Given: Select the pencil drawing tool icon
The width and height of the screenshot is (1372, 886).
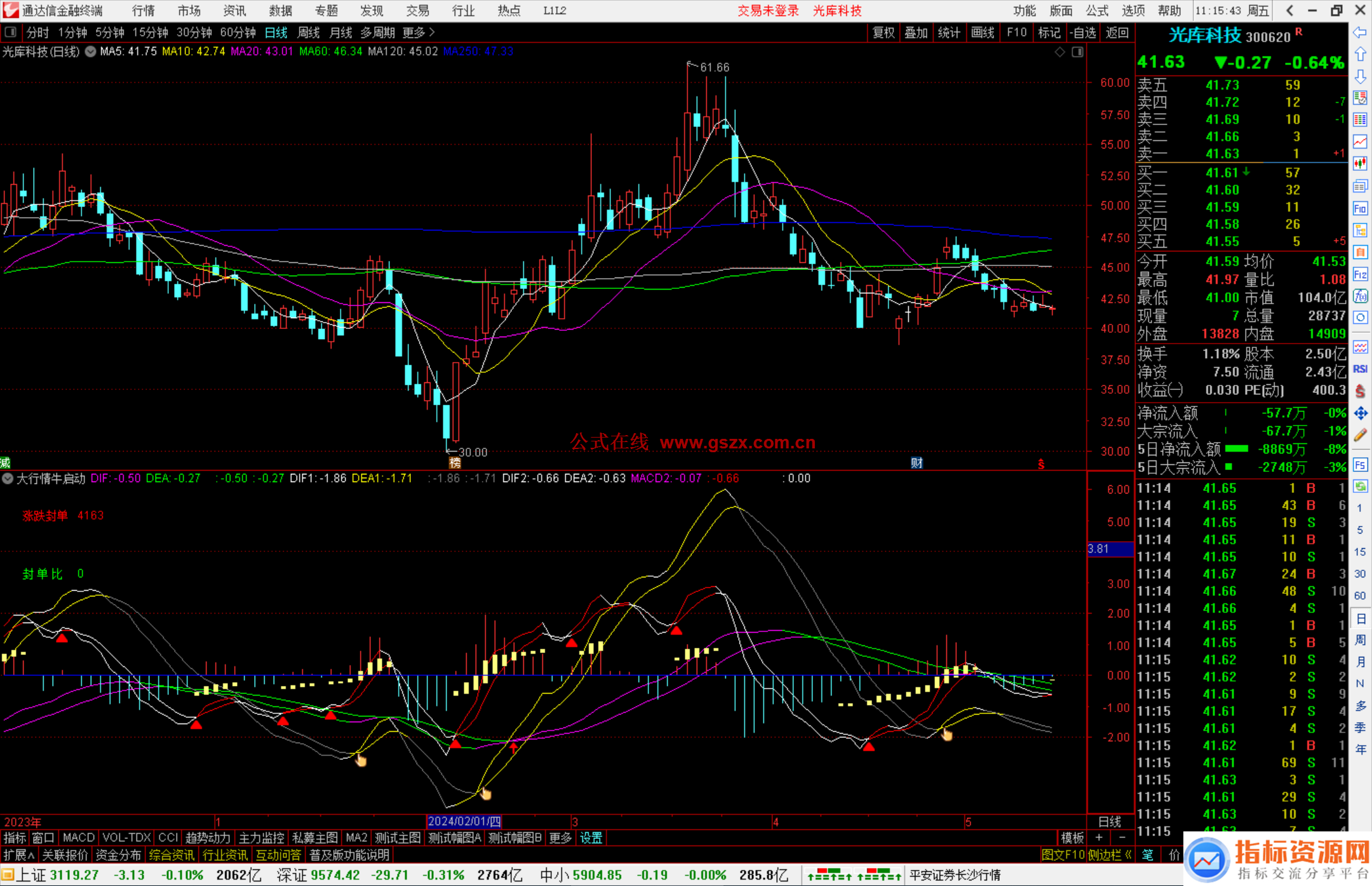Looking at the screenshot, I should [x=1360, y=435].
